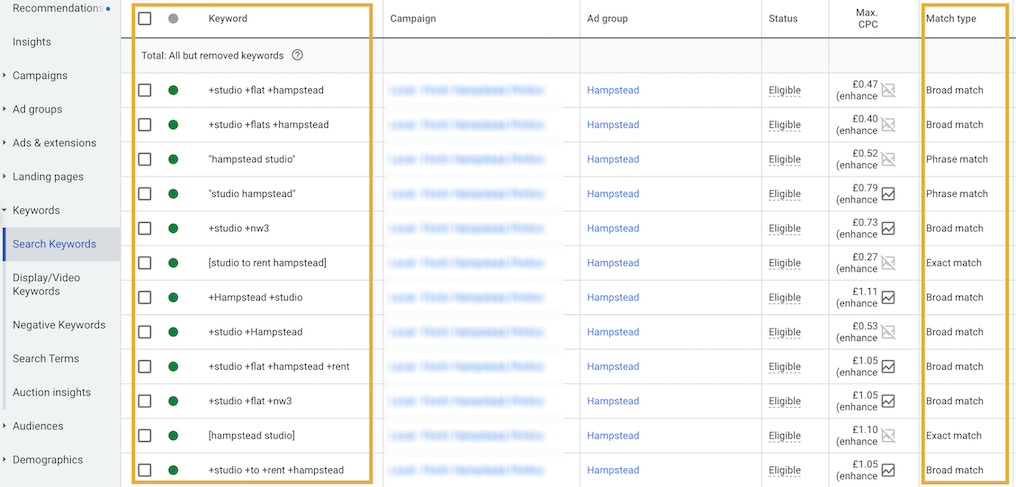Click the help icon beside Total row

297,56
